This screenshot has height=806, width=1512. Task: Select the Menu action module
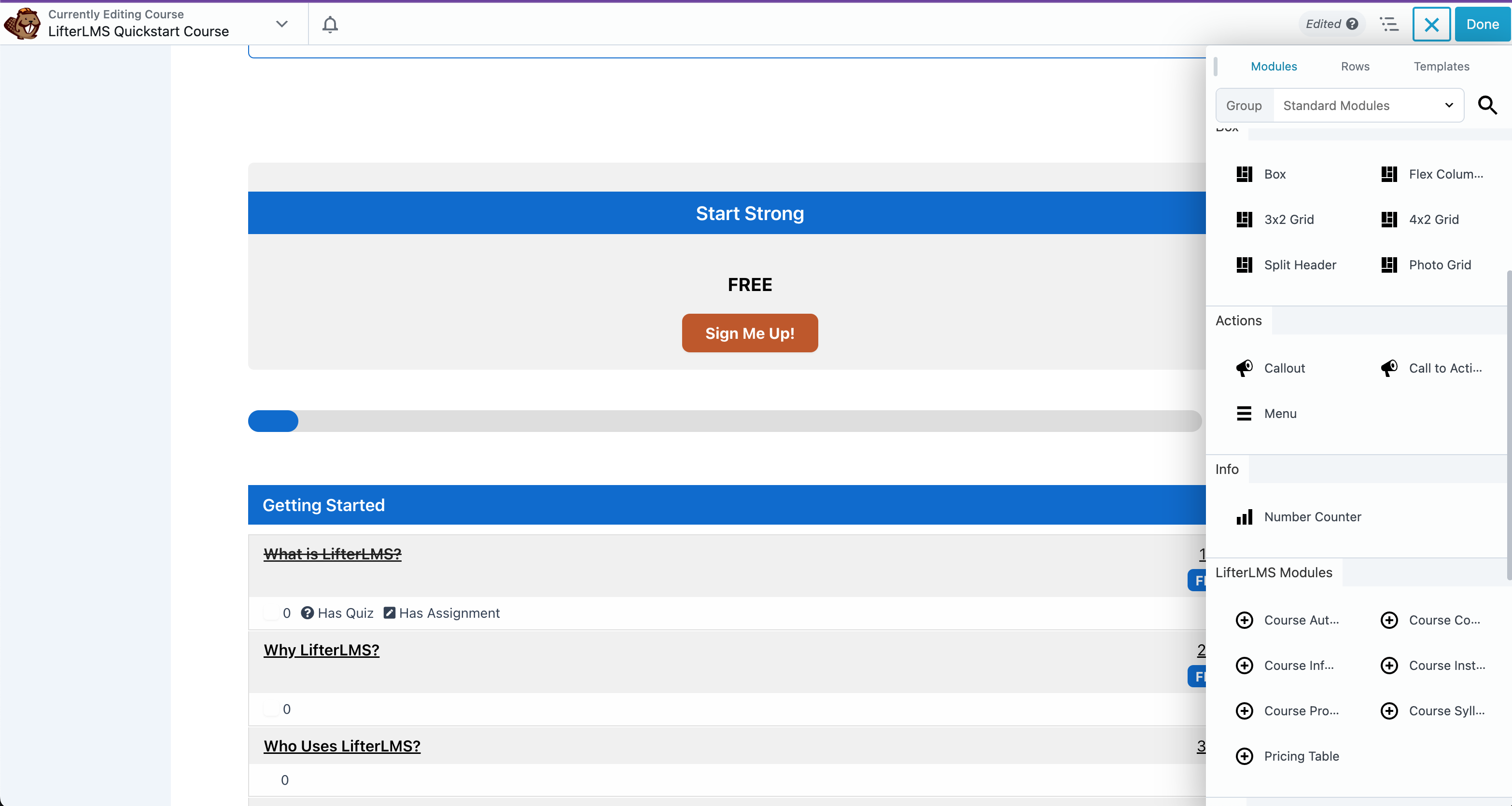[1280, 413]
